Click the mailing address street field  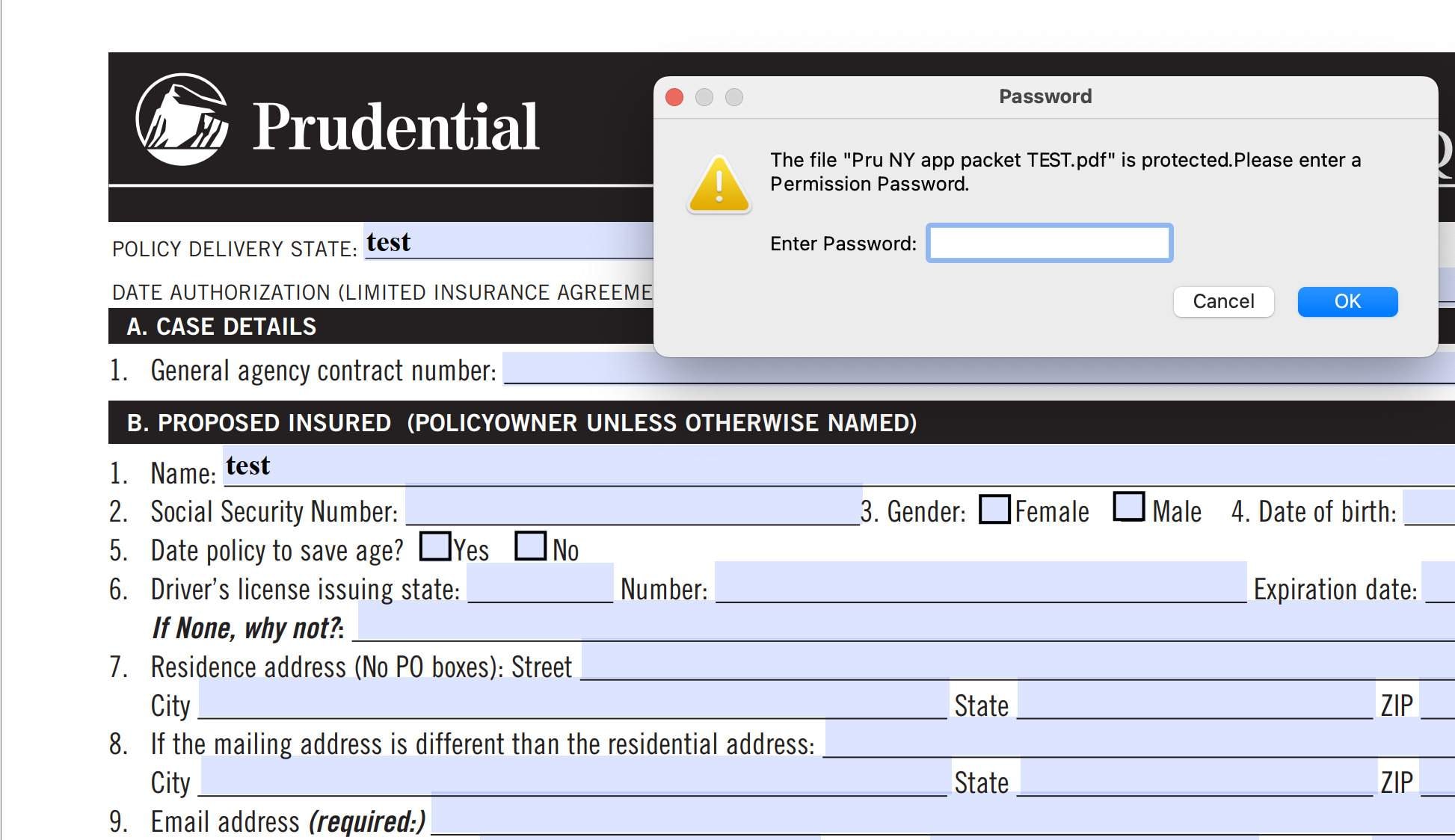coord(1139,738)
